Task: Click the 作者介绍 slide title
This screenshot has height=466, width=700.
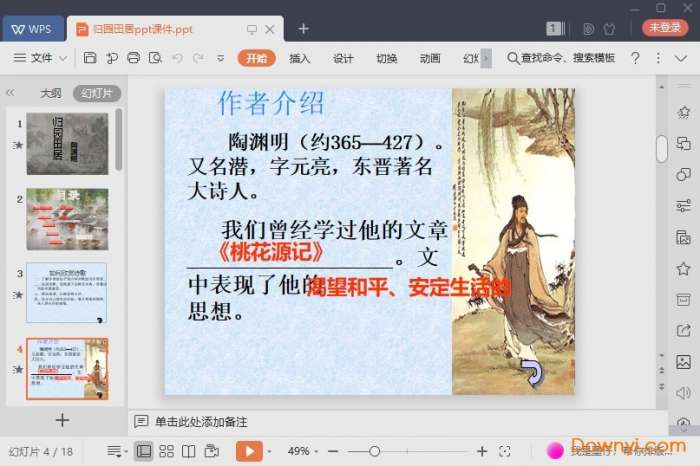Action: 271,104
